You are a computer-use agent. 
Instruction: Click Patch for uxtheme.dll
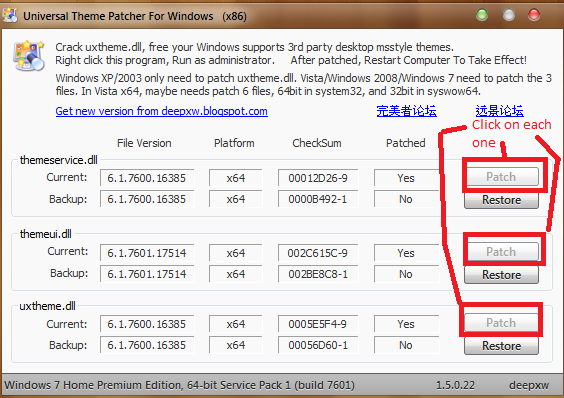(x=501, y=323)
